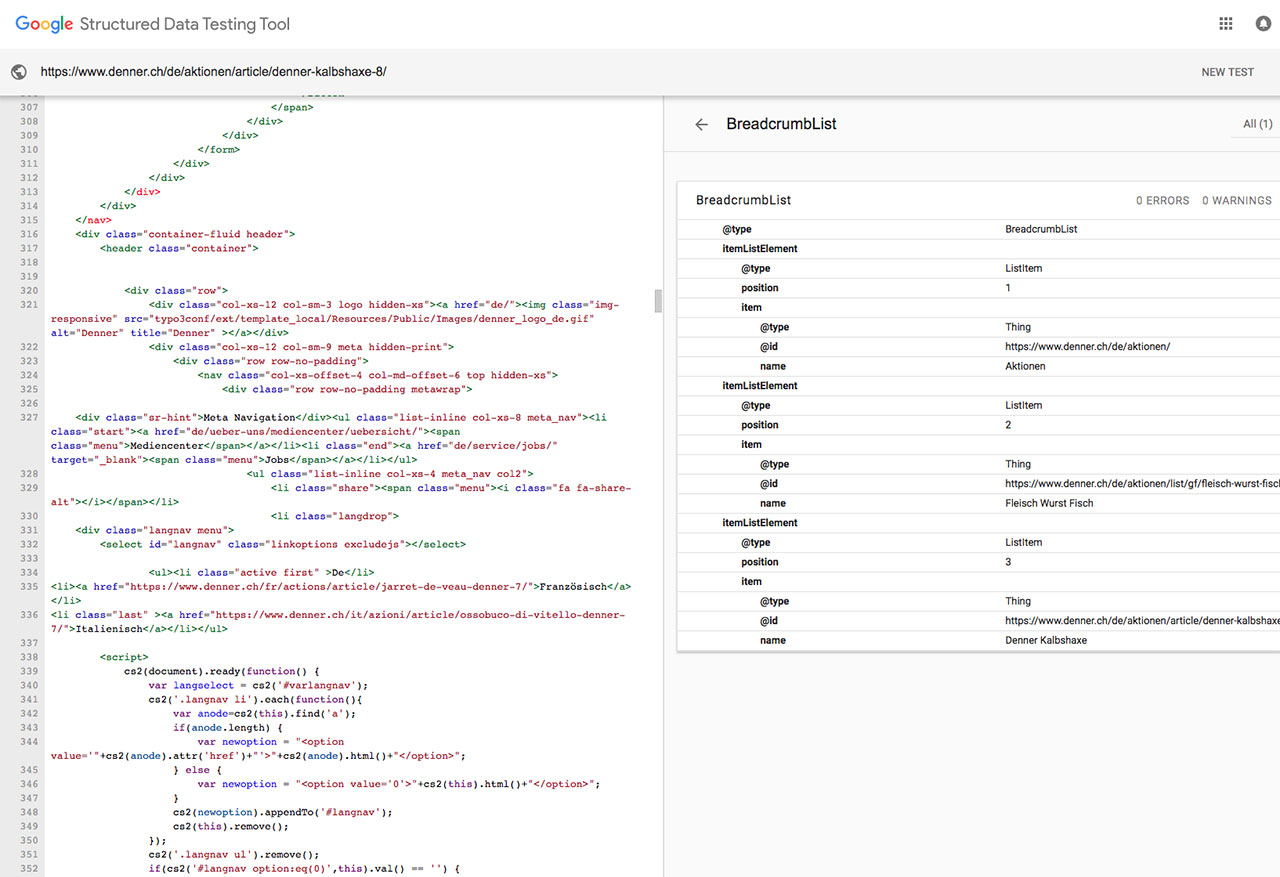Open the All (1) filter dropdown
Viewport: 1280px width, 877px height.
1257,124
